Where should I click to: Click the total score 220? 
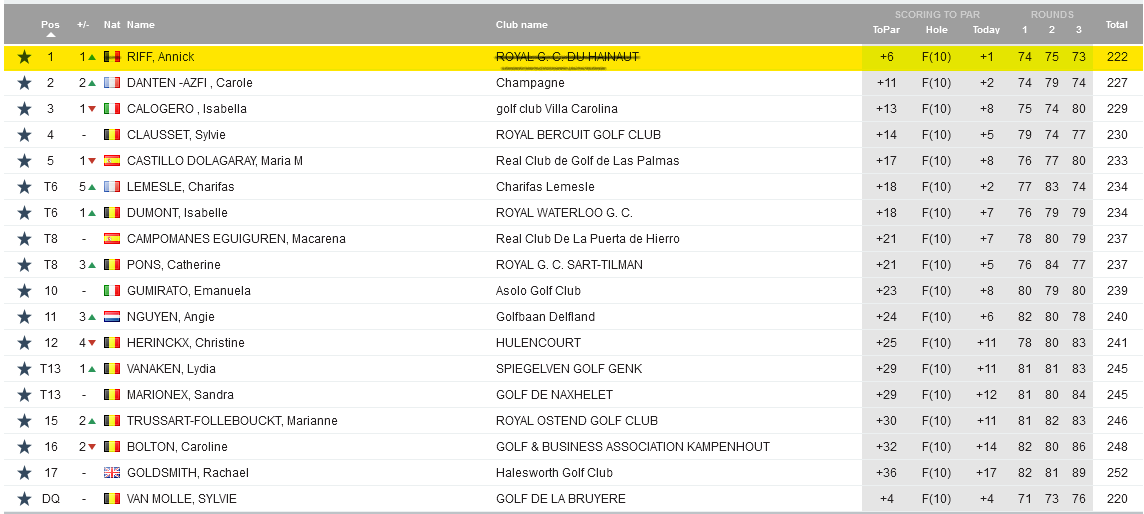[1117, 499]
